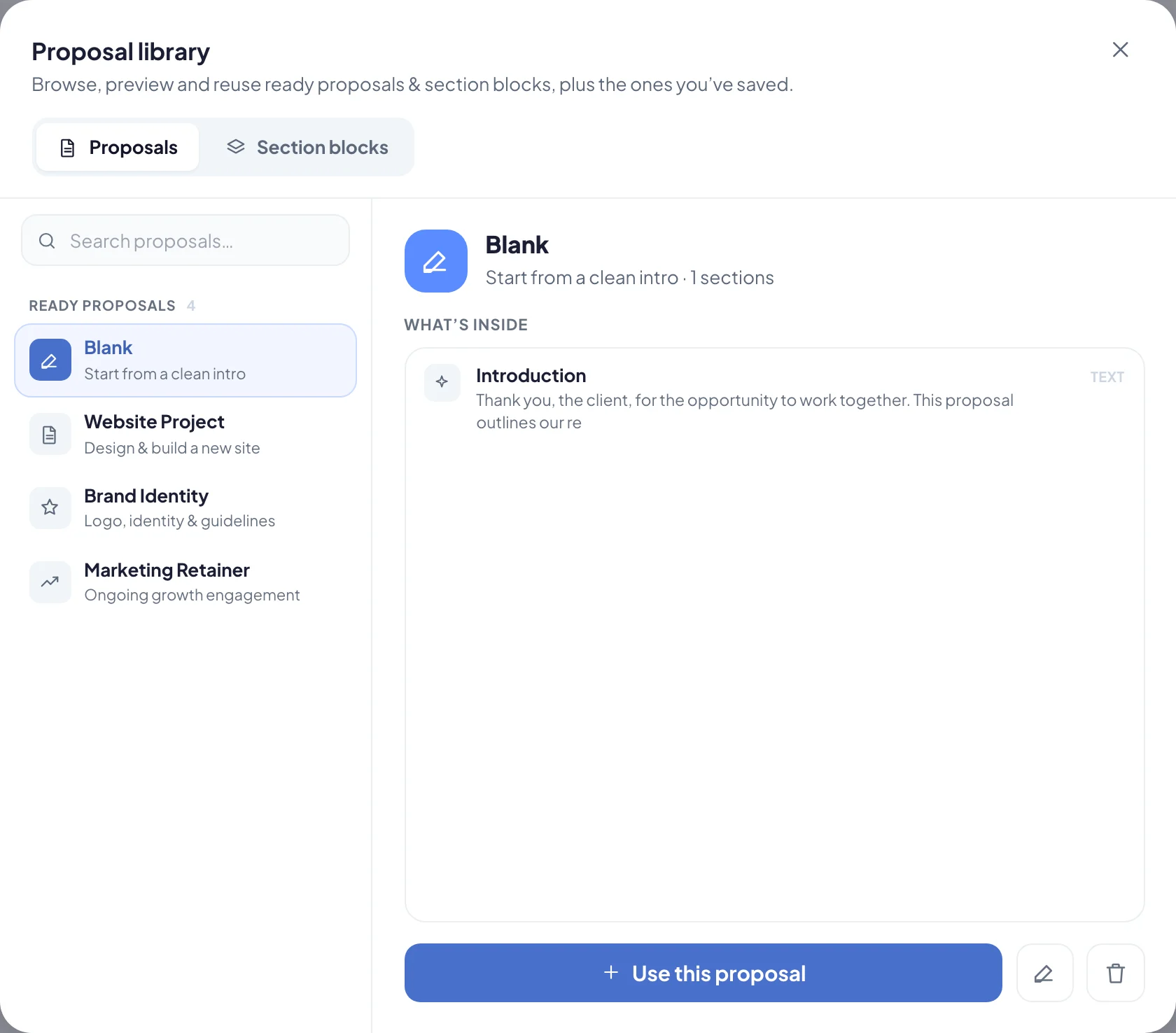1176x1033 pixels.
Task: Choose the Brand Identity proposal
Action: [185, 509]
